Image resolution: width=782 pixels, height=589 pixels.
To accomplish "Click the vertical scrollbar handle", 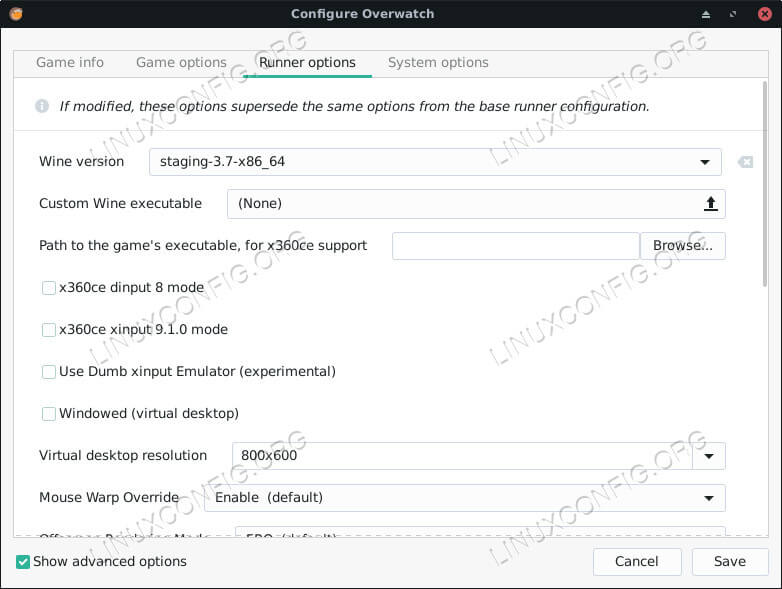I will click(x=765, y=184).
